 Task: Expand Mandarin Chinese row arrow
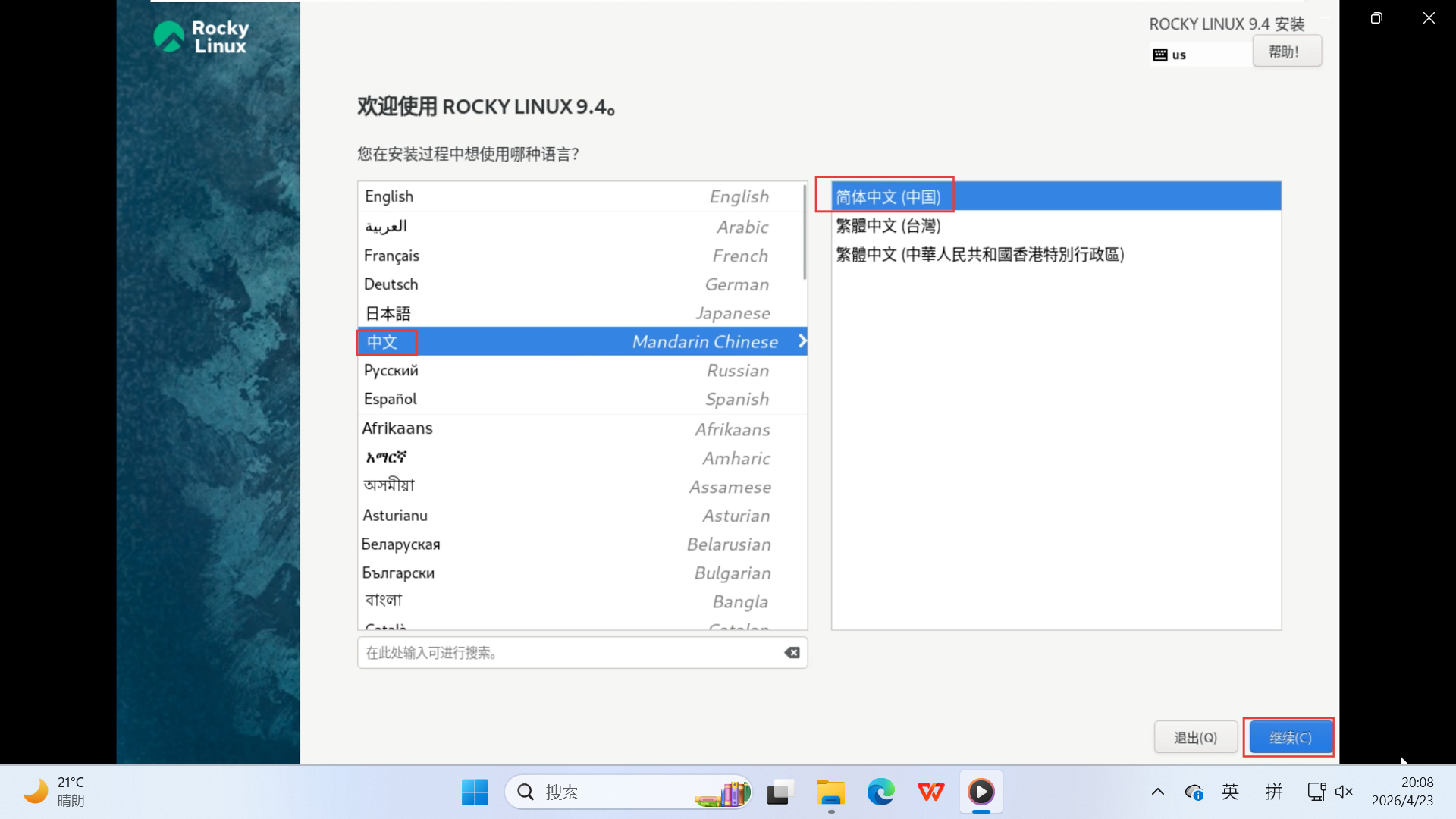tap(802, 341)
